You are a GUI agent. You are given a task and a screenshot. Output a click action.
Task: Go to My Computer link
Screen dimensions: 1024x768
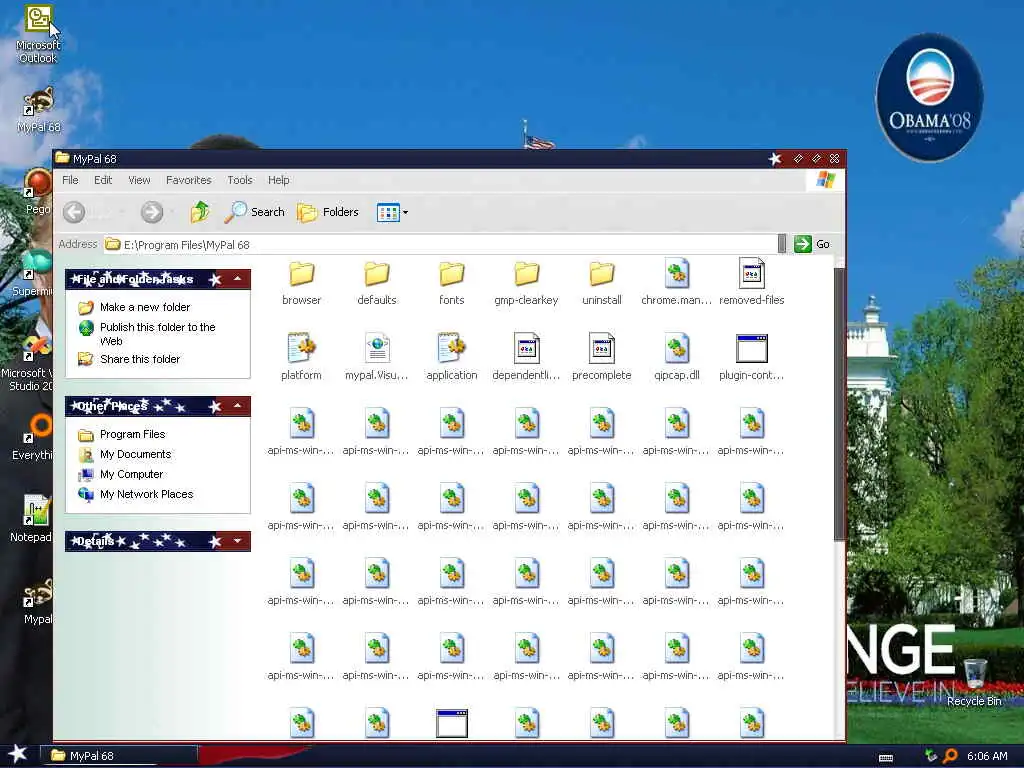121,474
